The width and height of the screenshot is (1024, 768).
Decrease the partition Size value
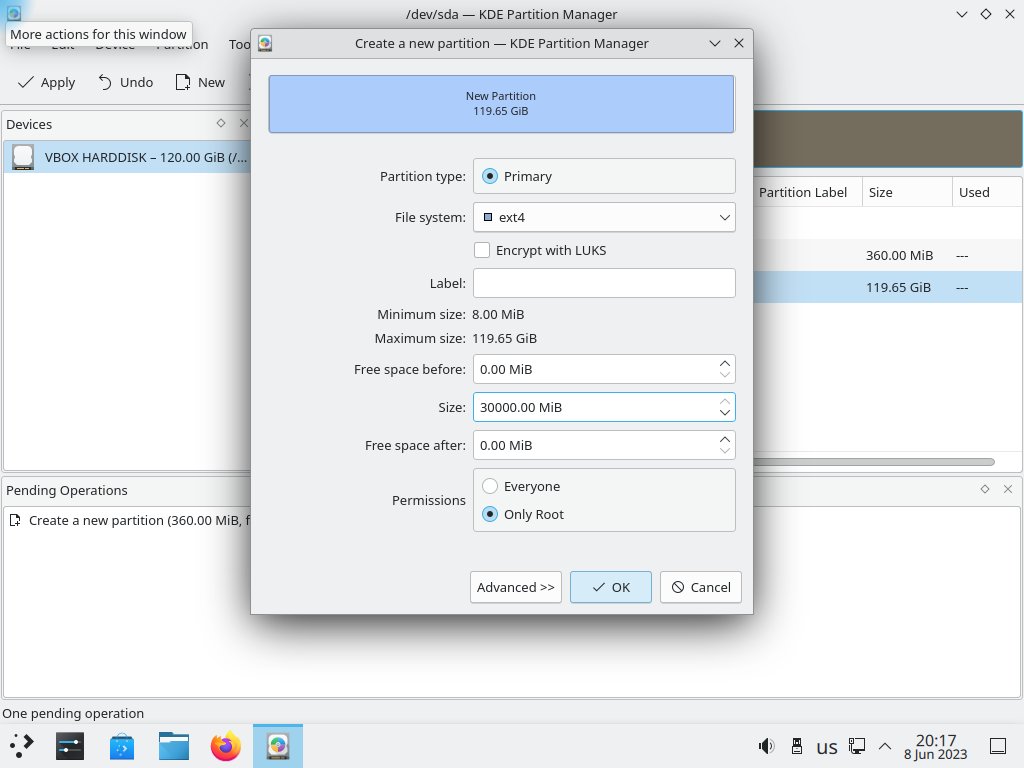pyautogui.click(x=725, y=413)
